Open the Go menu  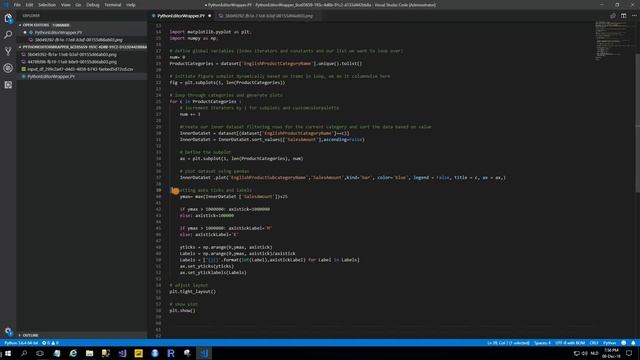[78, 5]
